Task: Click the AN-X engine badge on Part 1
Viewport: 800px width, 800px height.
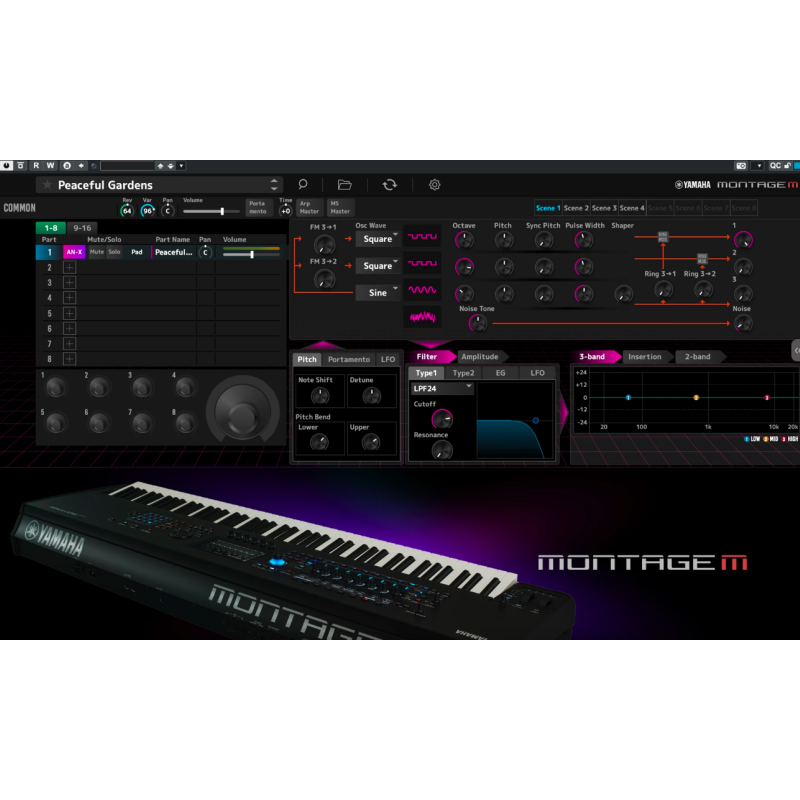Action: coord(74,252)
